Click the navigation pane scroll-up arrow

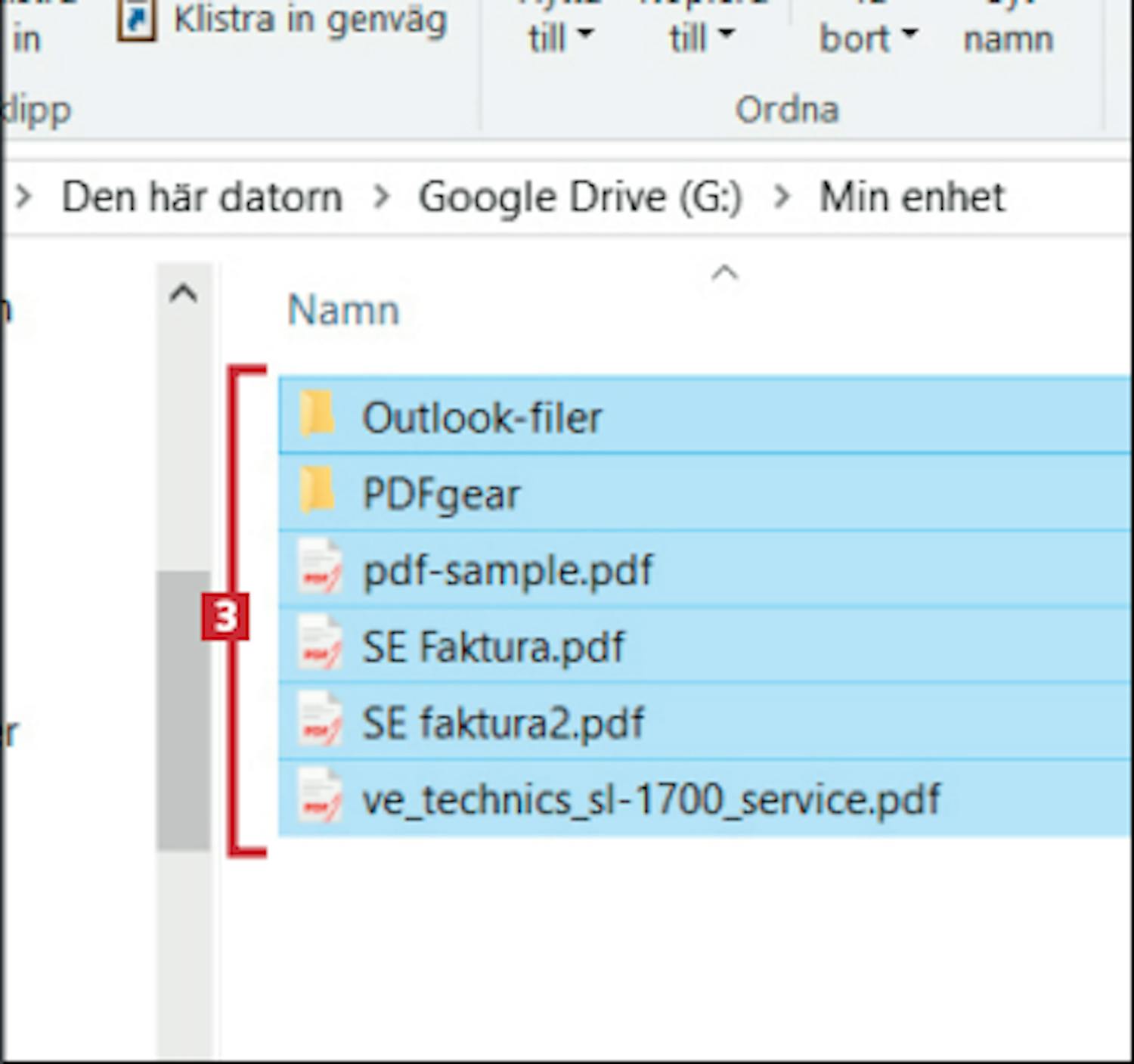[x=184, y=293]
